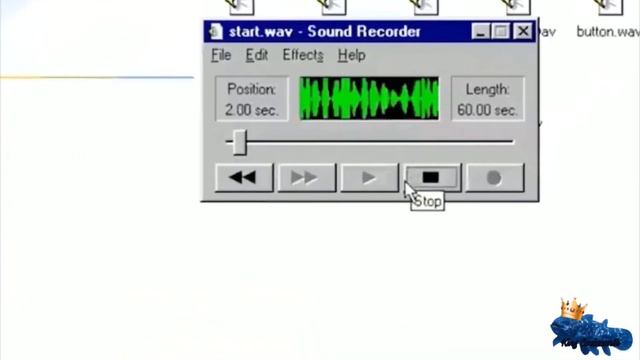Image resolution: width=640 pixels, height=360 pixels.
Task: Click the start.wav - Sound Recorder title text
Action: [324, 31]
